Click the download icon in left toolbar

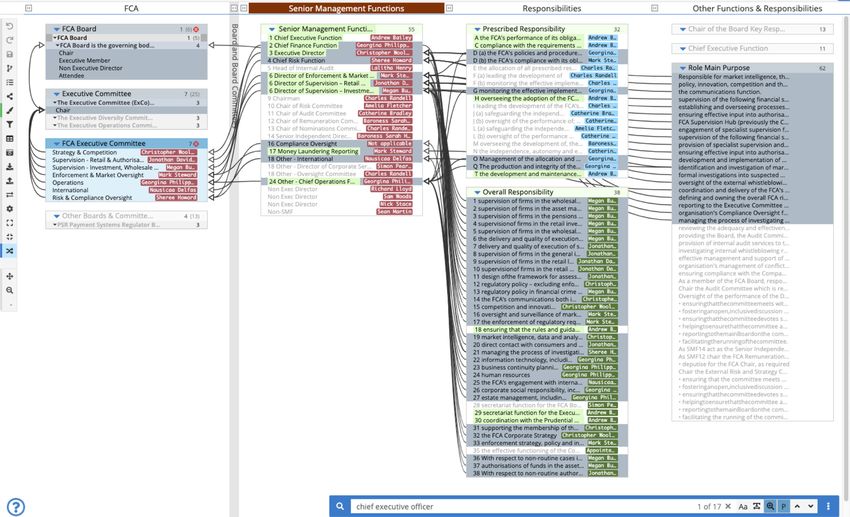tap(10, 167)
